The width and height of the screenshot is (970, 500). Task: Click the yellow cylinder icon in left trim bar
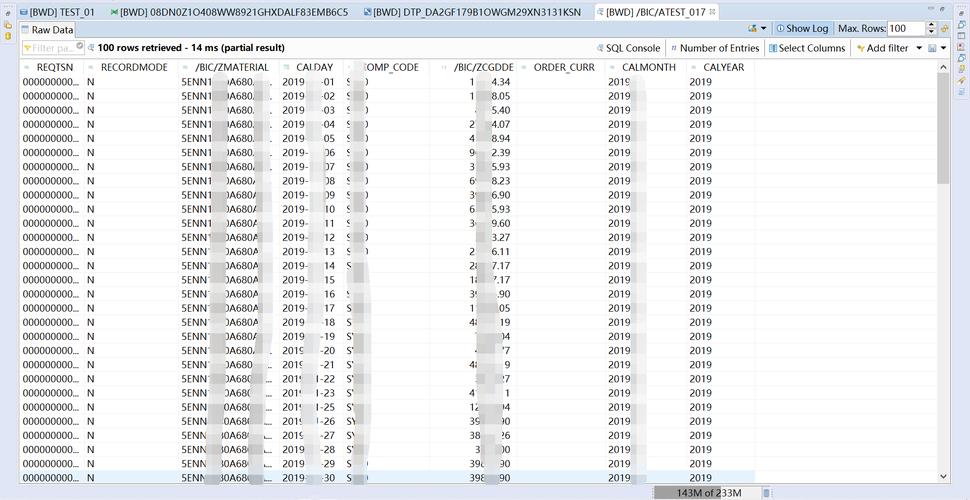[8, 36]
